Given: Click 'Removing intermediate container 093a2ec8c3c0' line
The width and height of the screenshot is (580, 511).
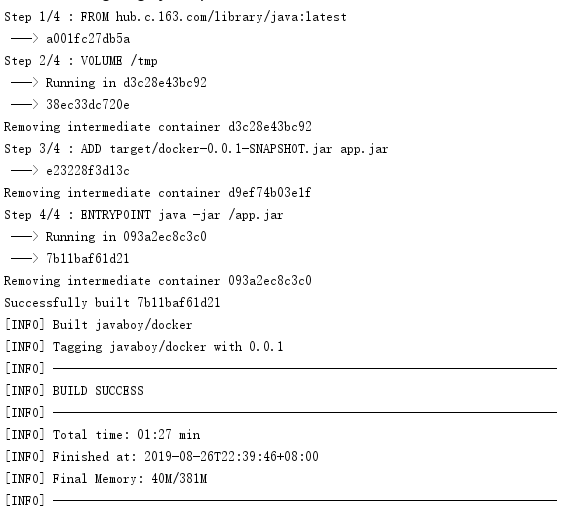Looking at the screenshot, I should click(x=158, y=281).
